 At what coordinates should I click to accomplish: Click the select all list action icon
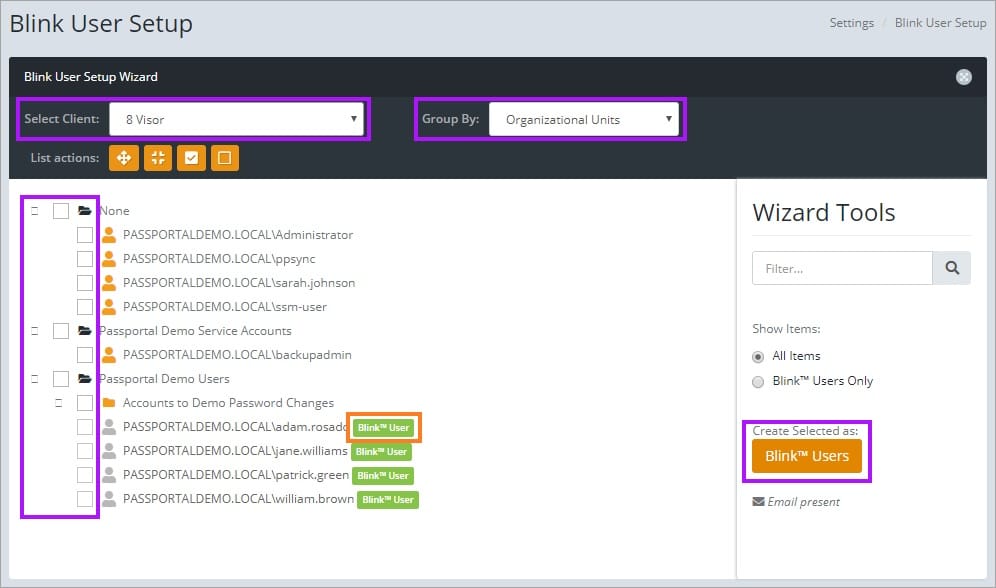pos(191,158)
